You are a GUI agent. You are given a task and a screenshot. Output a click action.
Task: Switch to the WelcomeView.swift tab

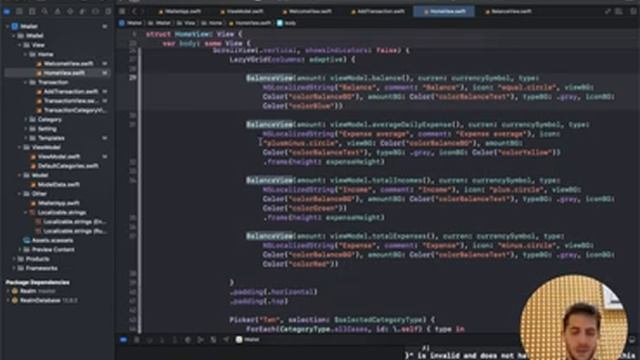tap(307, 11)
